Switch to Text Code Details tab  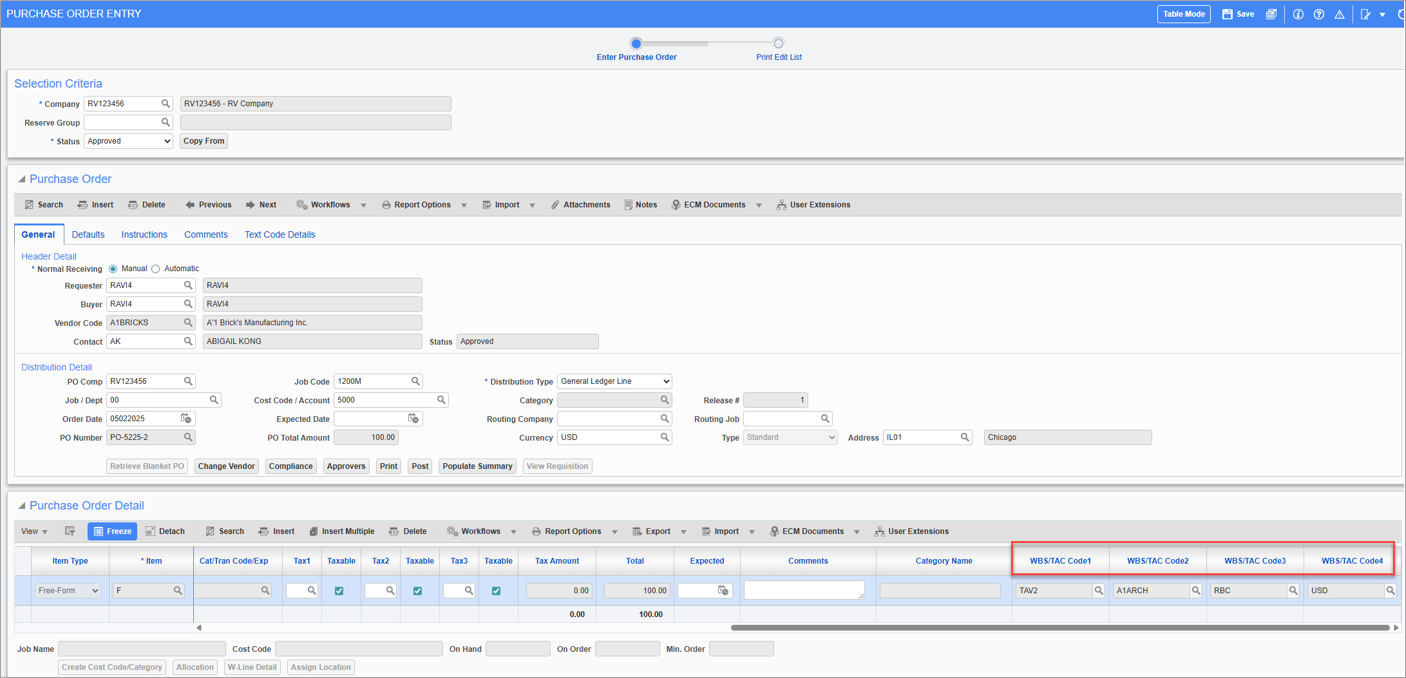(x=280, y=235)
